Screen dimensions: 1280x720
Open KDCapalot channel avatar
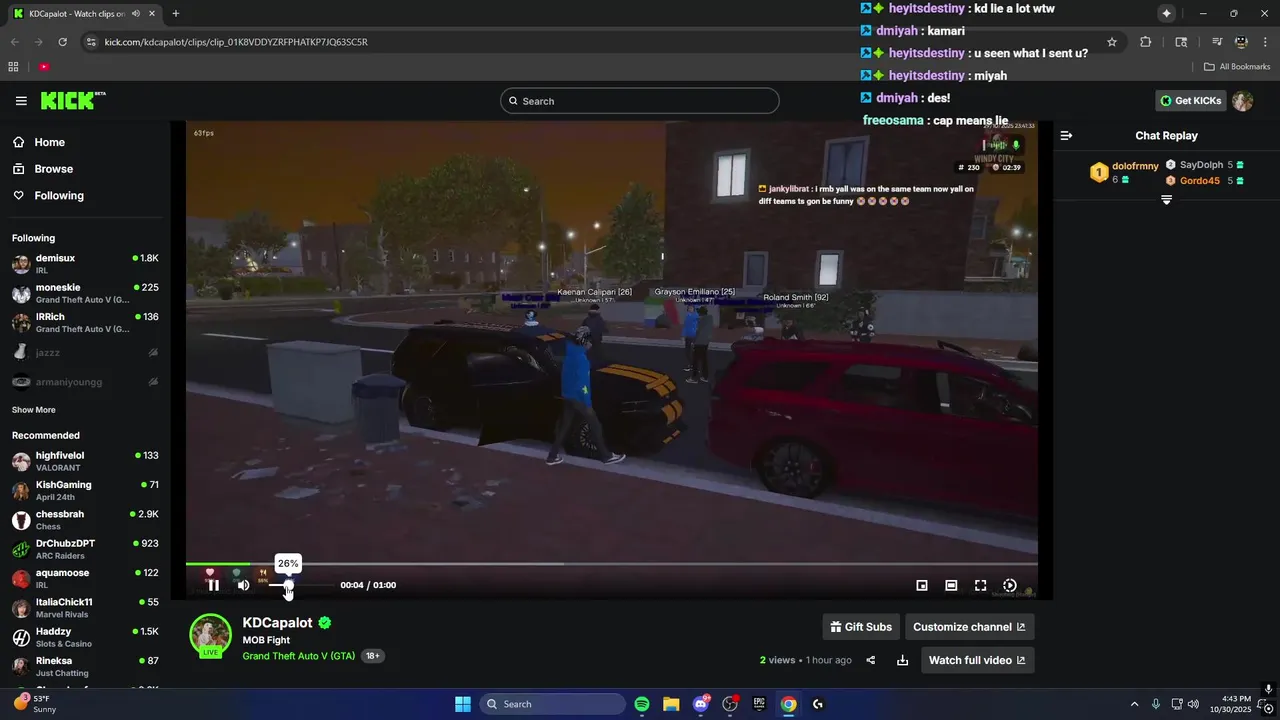(x=211, y=636)
